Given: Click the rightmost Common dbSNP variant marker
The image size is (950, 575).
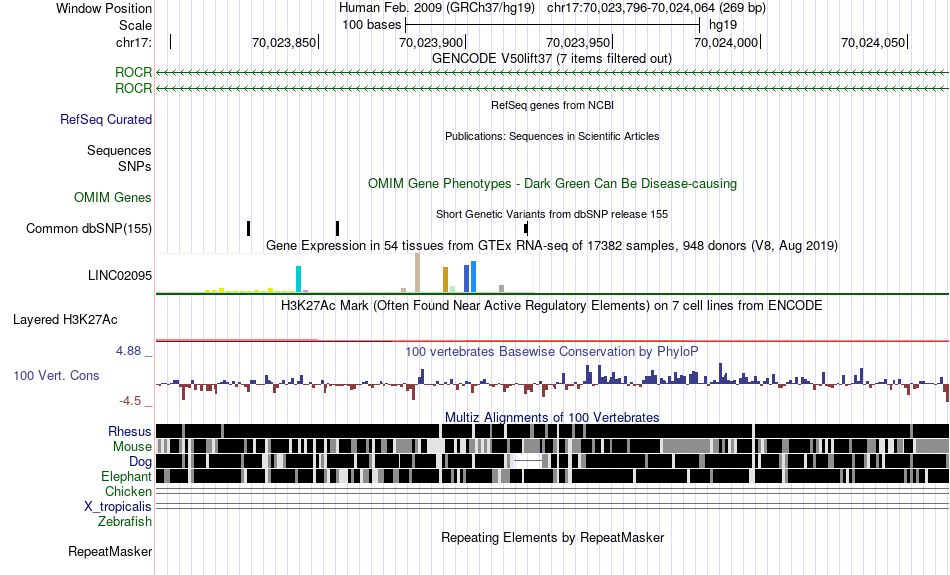Looking at the screenshot, I should pyautogui.click(x=526, y=228).
